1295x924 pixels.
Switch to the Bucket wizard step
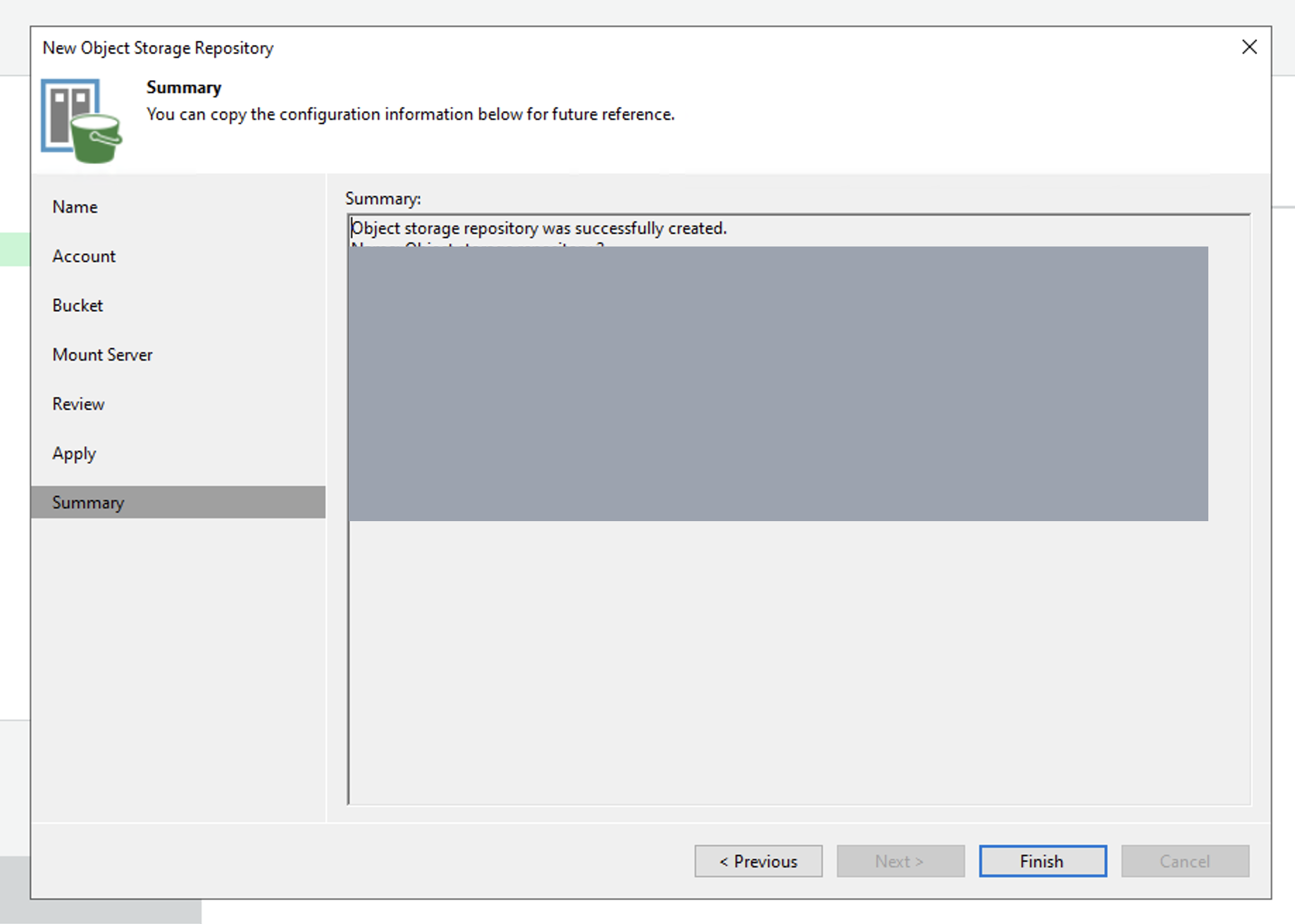78,306
